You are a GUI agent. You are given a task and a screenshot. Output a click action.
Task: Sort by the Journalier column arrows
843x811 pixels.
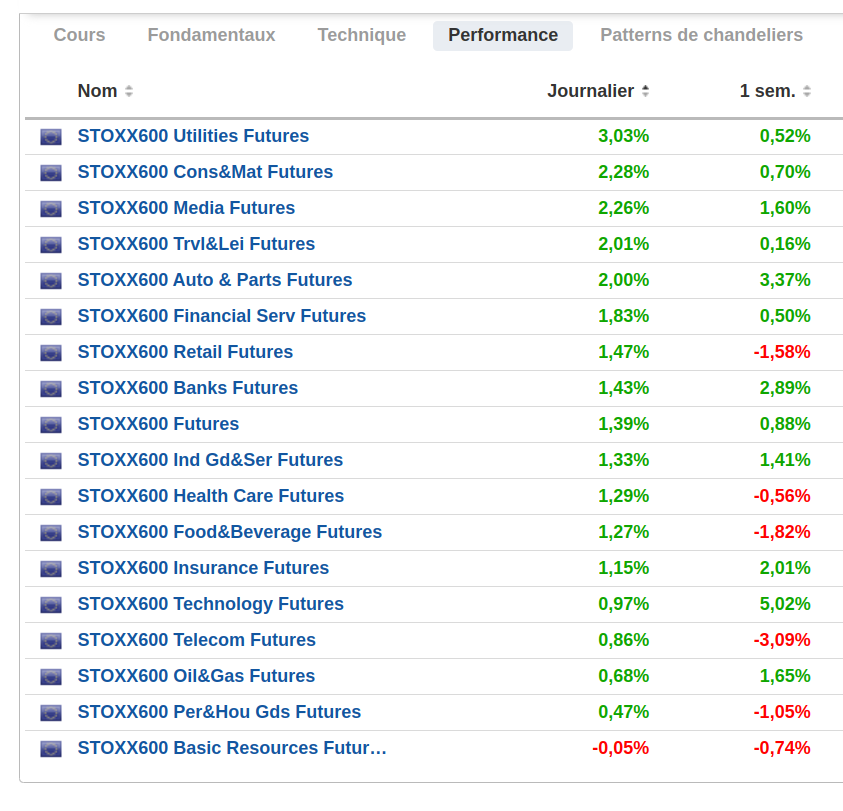click(x=645, y=91)
